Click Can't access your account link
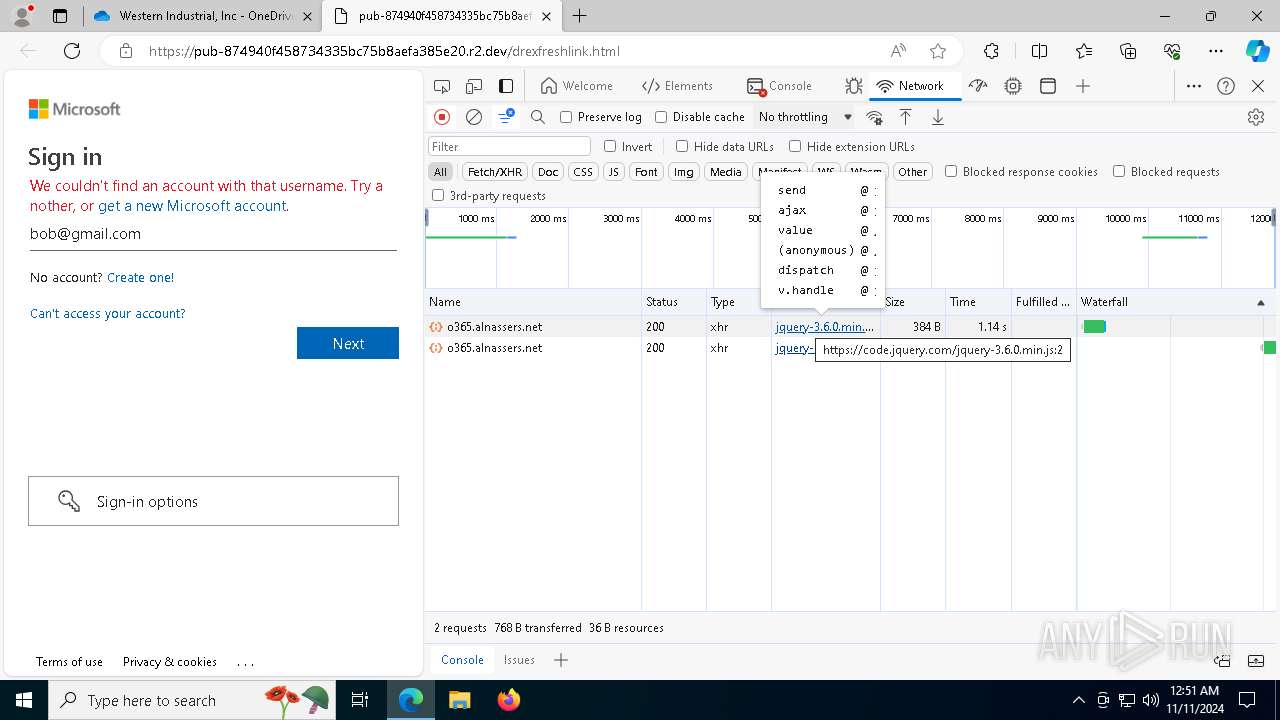Image resolution: width=1280 pixels, height=720 pixels. coord(108,313)
